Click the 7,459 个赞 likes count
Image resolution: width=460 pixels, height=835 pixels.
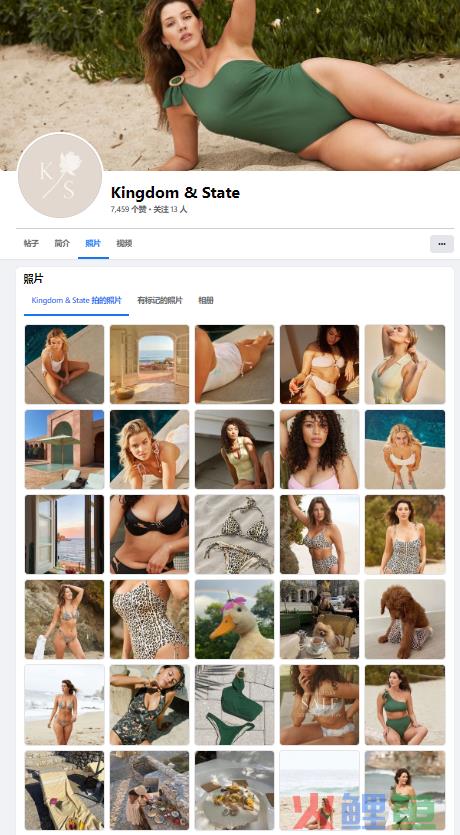pos(128,209)
